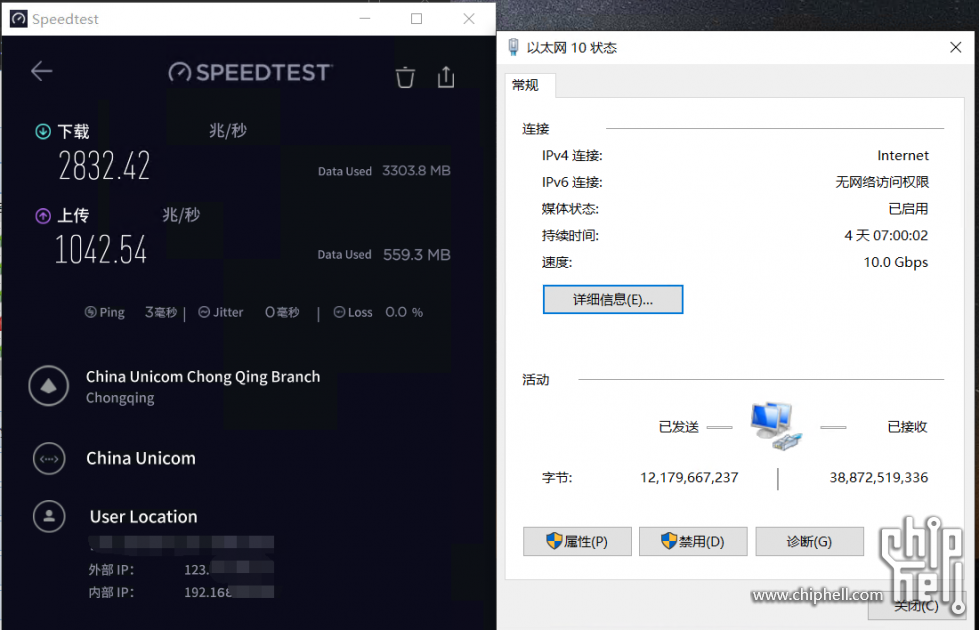Select the China Unicom Chong Qing server icon
The height and width of the screenshot is (630, 979).
click(x=49, y=386)
